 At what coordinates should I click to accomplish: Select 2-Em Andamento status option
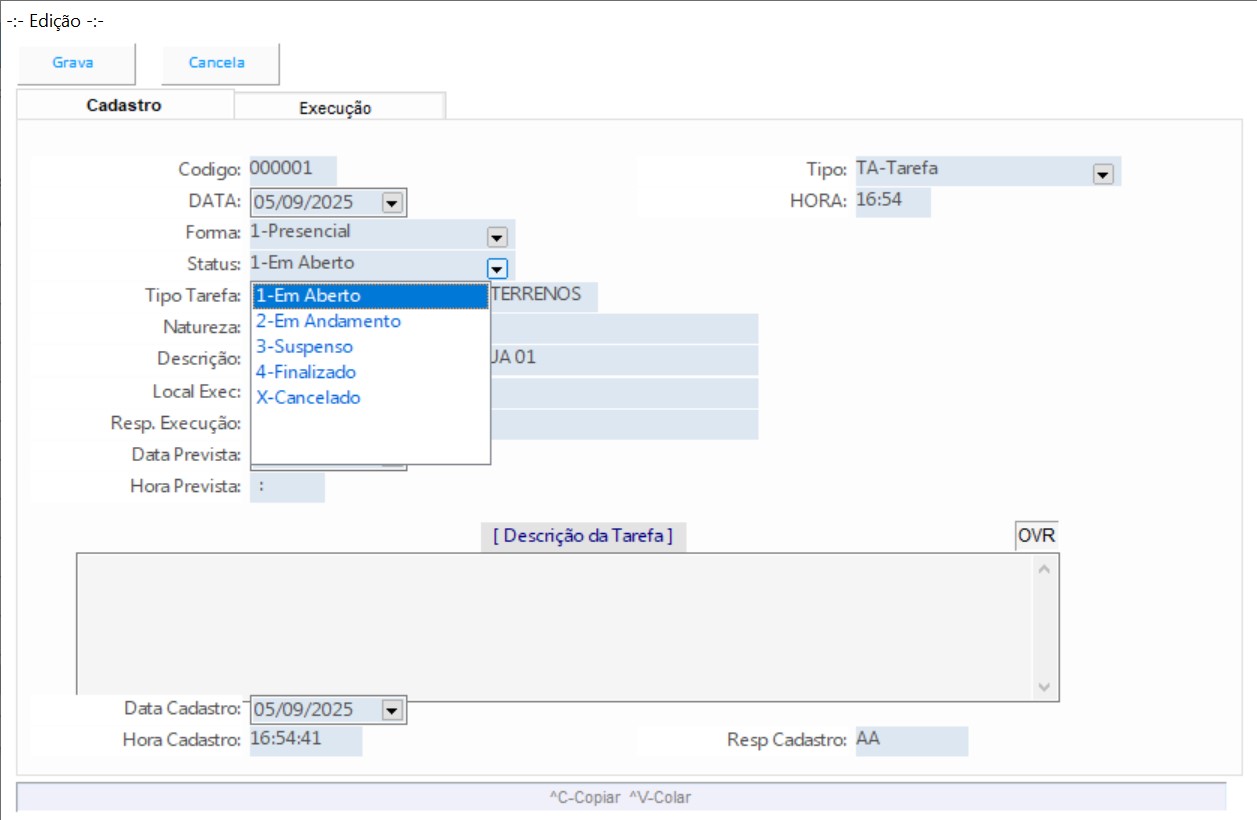tap(329, 321)
